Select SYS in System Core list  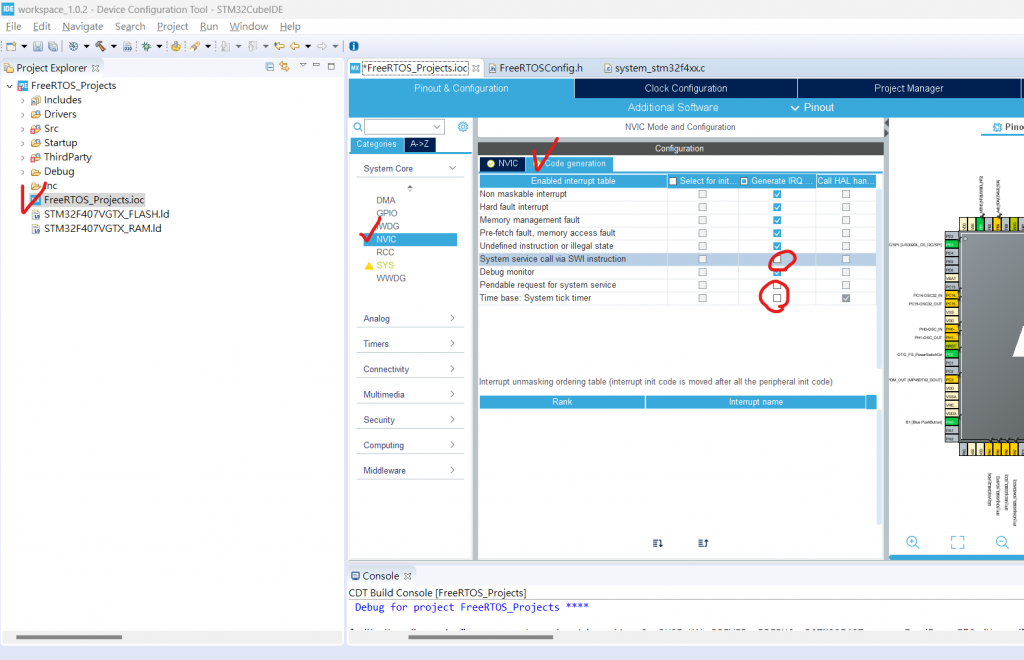pos(385,265)
